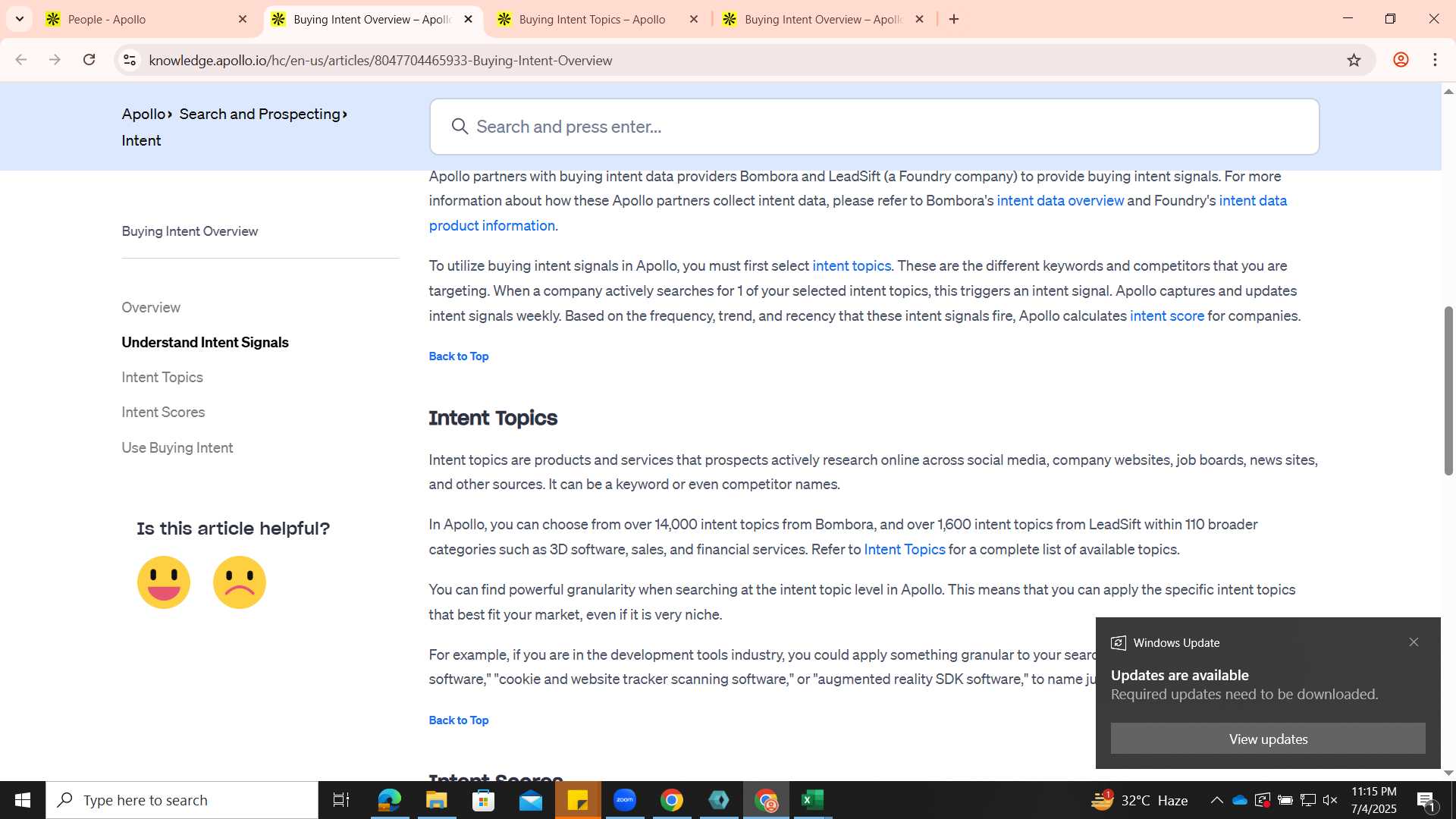Open Sticky Notes from the taskbar
Image resolution: width=1456 pixels, height=819 pixels.
tap(578, 800)
